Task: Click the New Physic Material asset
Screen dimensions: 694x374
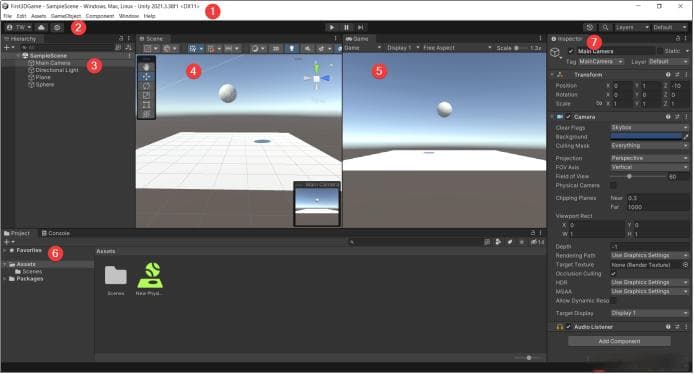Action: (150, 278)
